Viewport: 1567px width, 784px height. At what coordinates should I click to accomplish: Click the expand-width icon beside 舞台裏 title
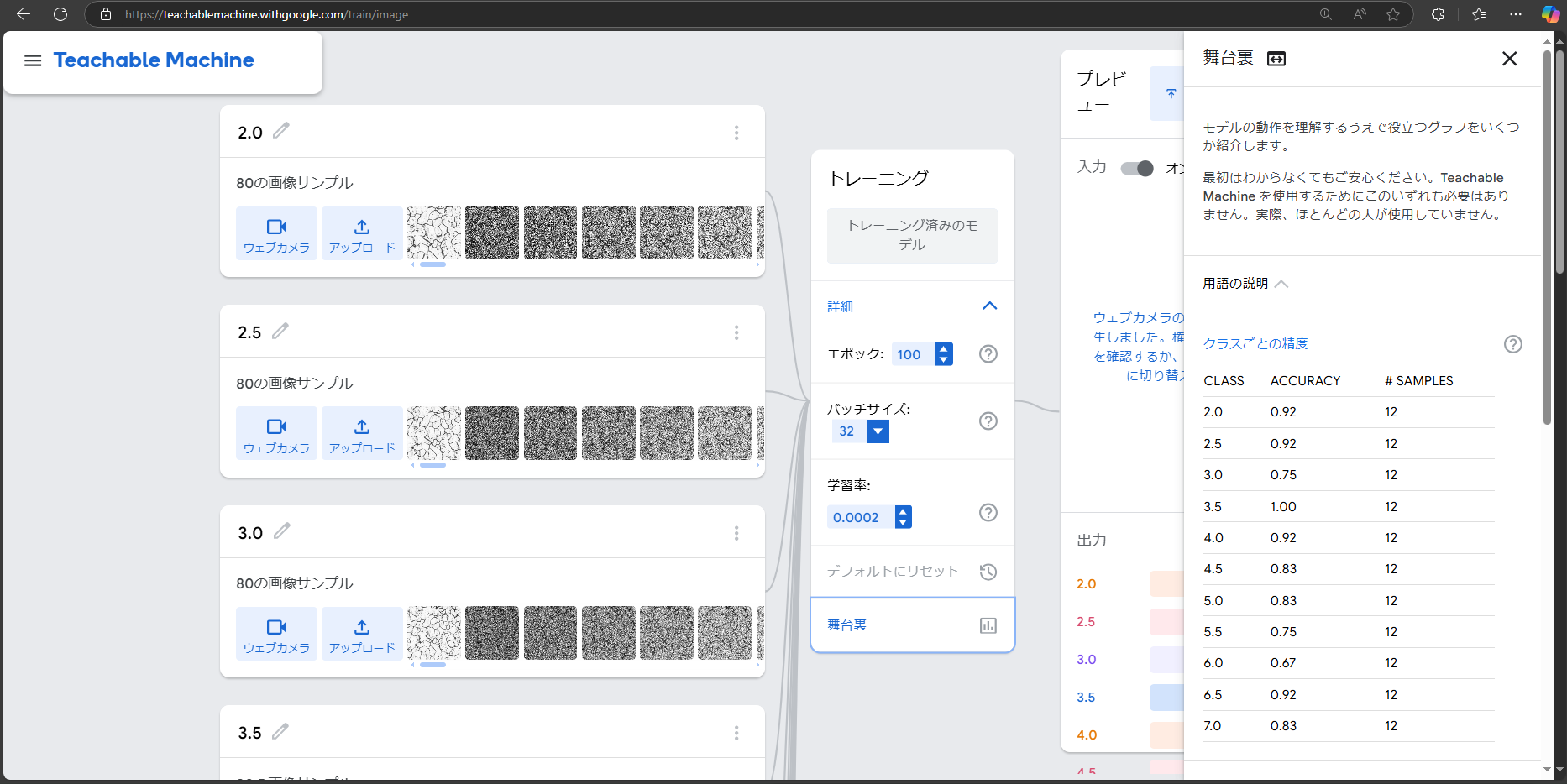pyautogui.click(x=1276, y=58)
